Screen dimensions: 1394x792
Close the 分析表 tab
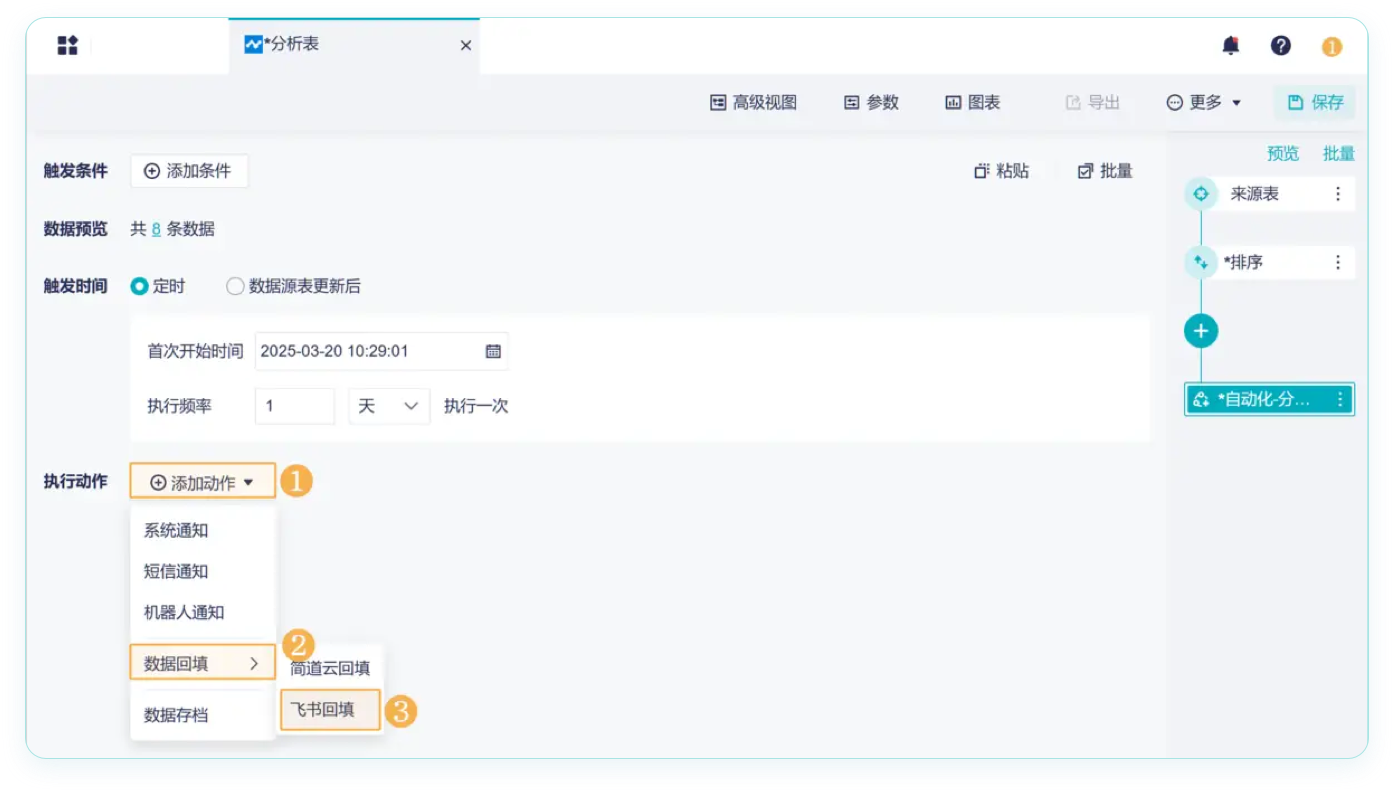[465, 45]
